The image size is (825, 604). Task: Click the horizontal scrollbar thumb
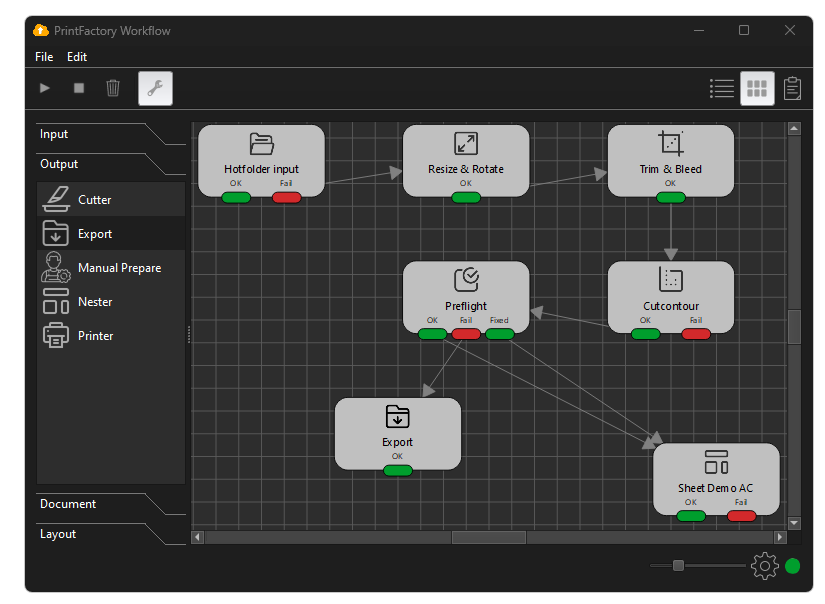(489, 537)
